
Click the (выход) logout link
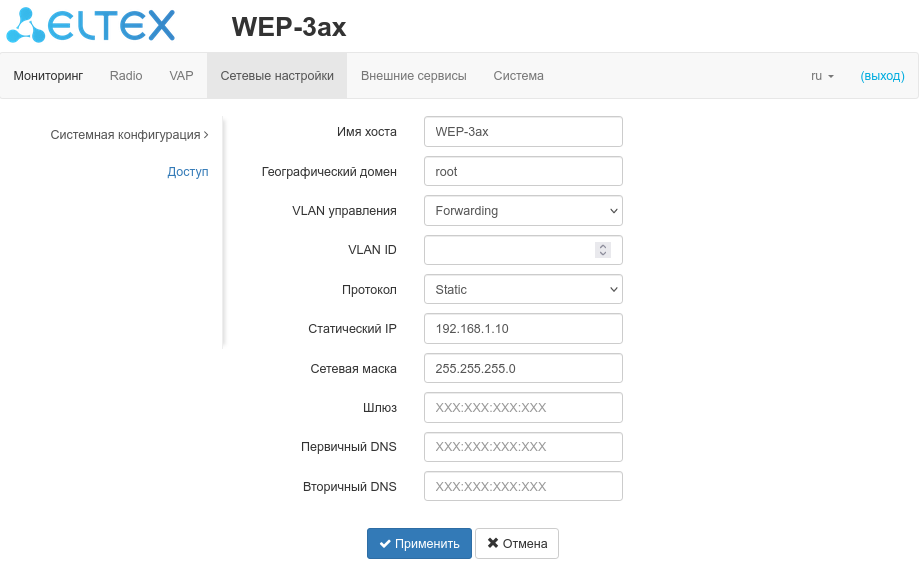tap(882, 76)
